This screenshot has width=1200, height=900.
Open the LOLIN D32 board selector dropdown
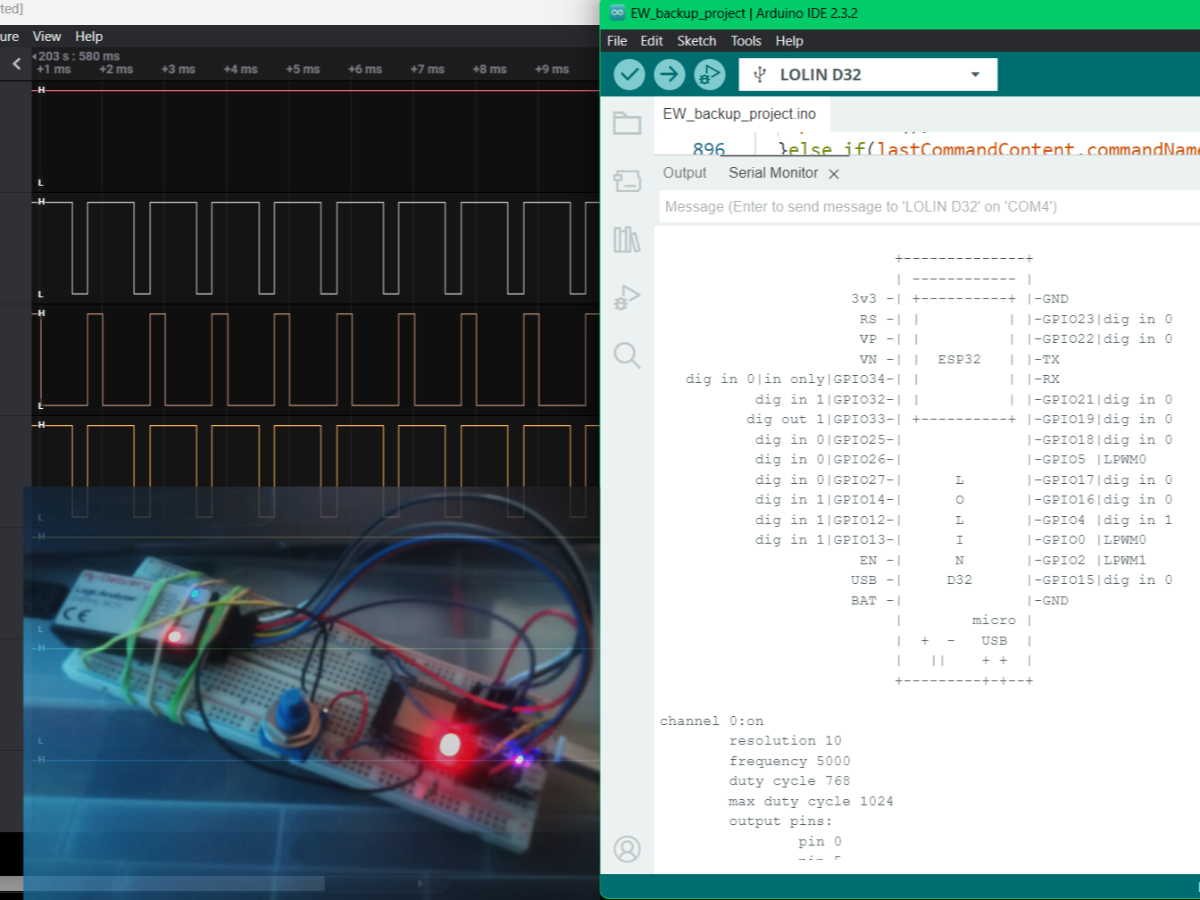[x=868, y=75]
